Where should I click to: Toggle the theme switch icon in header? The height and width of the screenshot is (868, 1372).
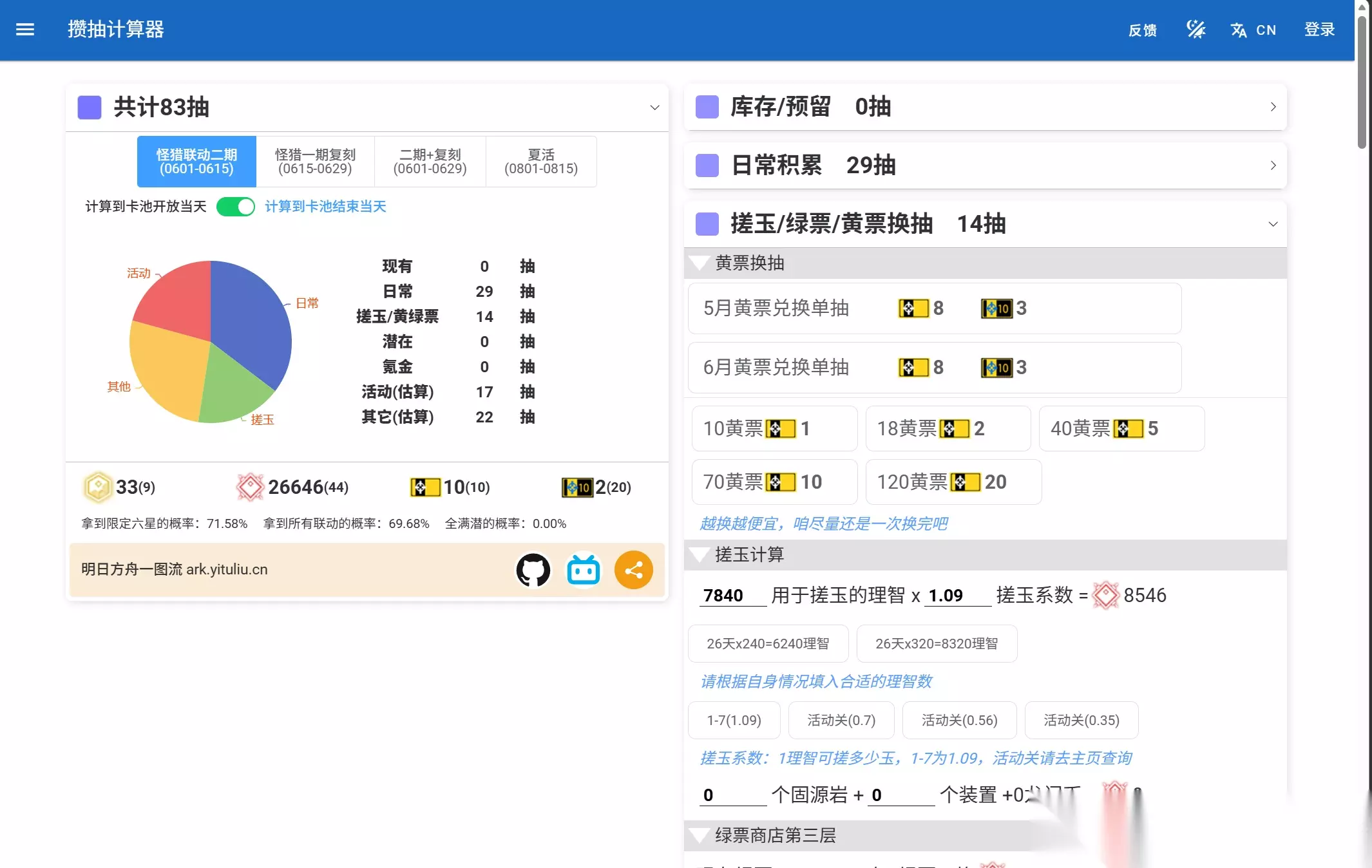1196,30
